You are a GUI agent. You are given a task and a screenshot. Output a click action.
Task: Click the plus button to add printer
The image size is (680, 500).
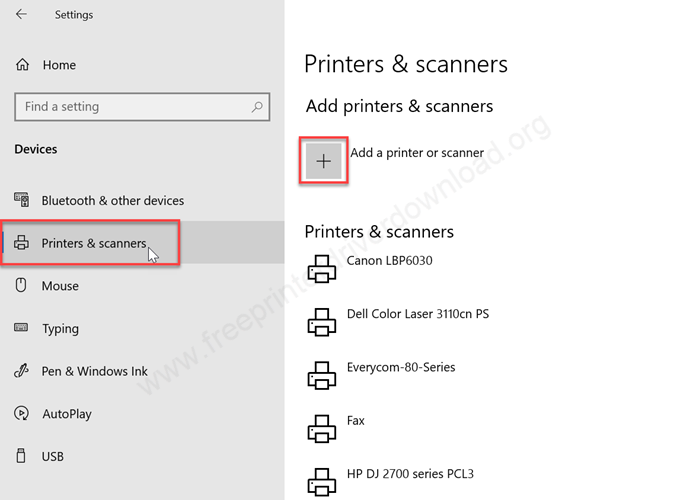(x=324, y=161)
